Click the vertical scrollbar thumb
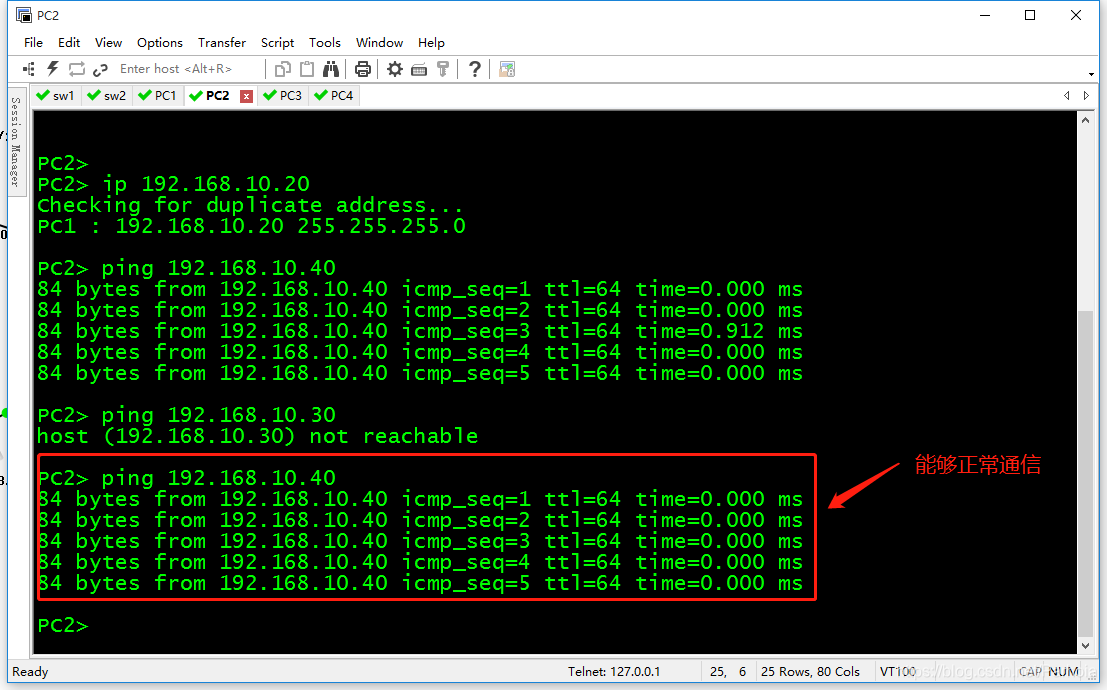The image size is (1107, 690). (x=1086, y=473)
